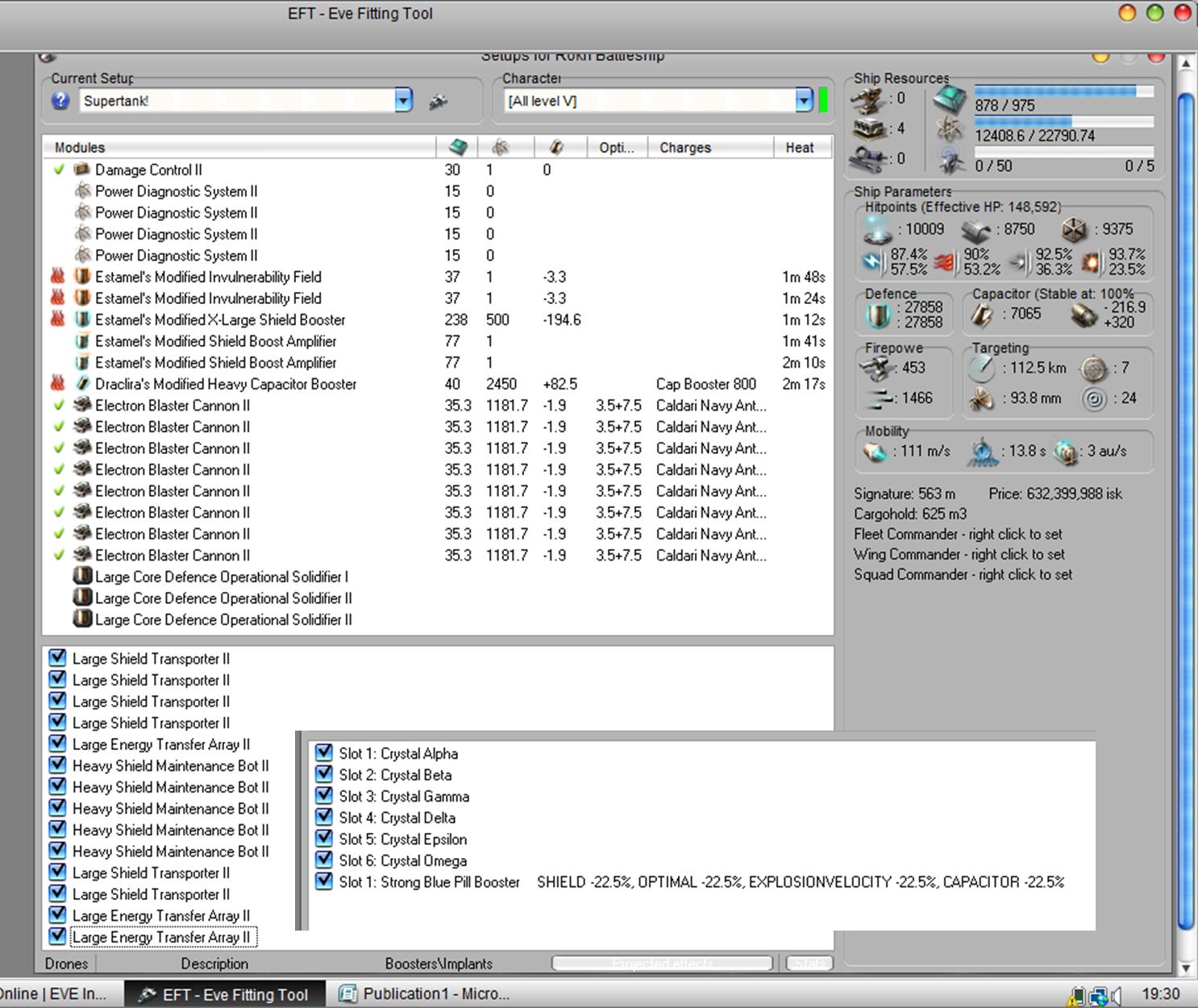Screen dimensions: 1198x1008
Task: Open Publication1 in the taskbar
Action: click(x=424, y=994)
